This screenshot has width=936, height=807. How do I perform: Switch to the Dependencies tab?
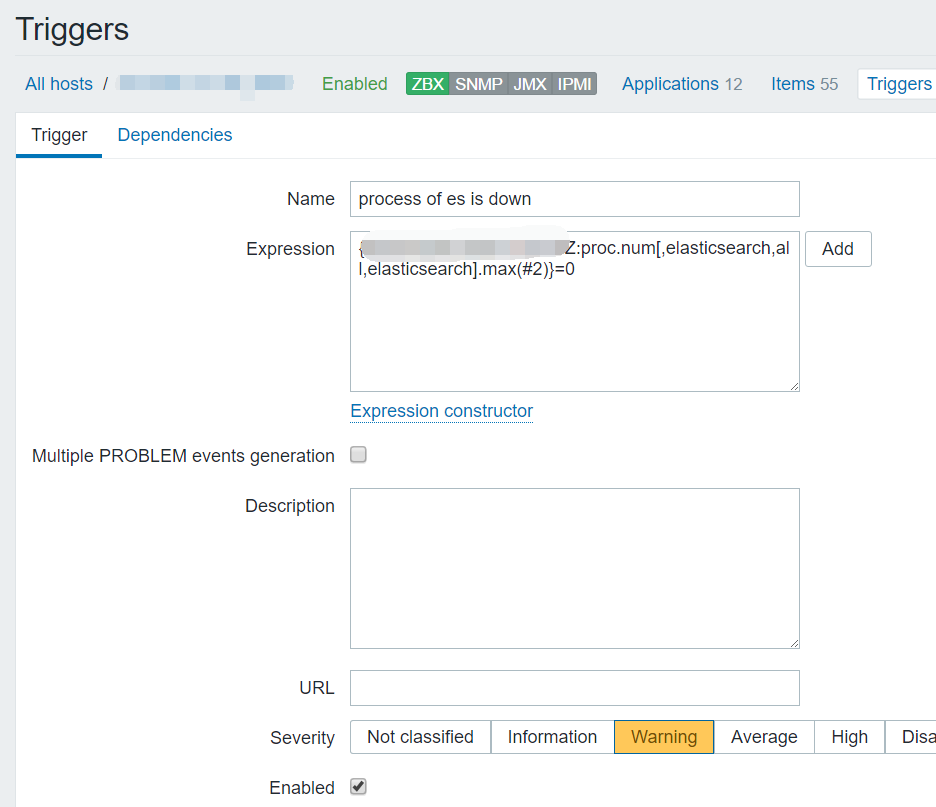[x=175, y=135]
